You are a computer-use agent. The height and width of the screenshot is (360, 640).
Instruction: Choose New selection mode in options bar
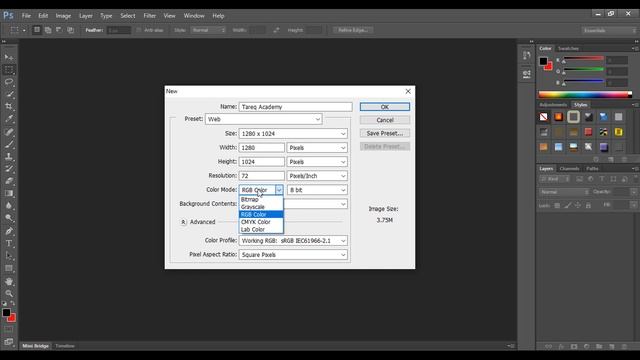[x=37, y=30]
